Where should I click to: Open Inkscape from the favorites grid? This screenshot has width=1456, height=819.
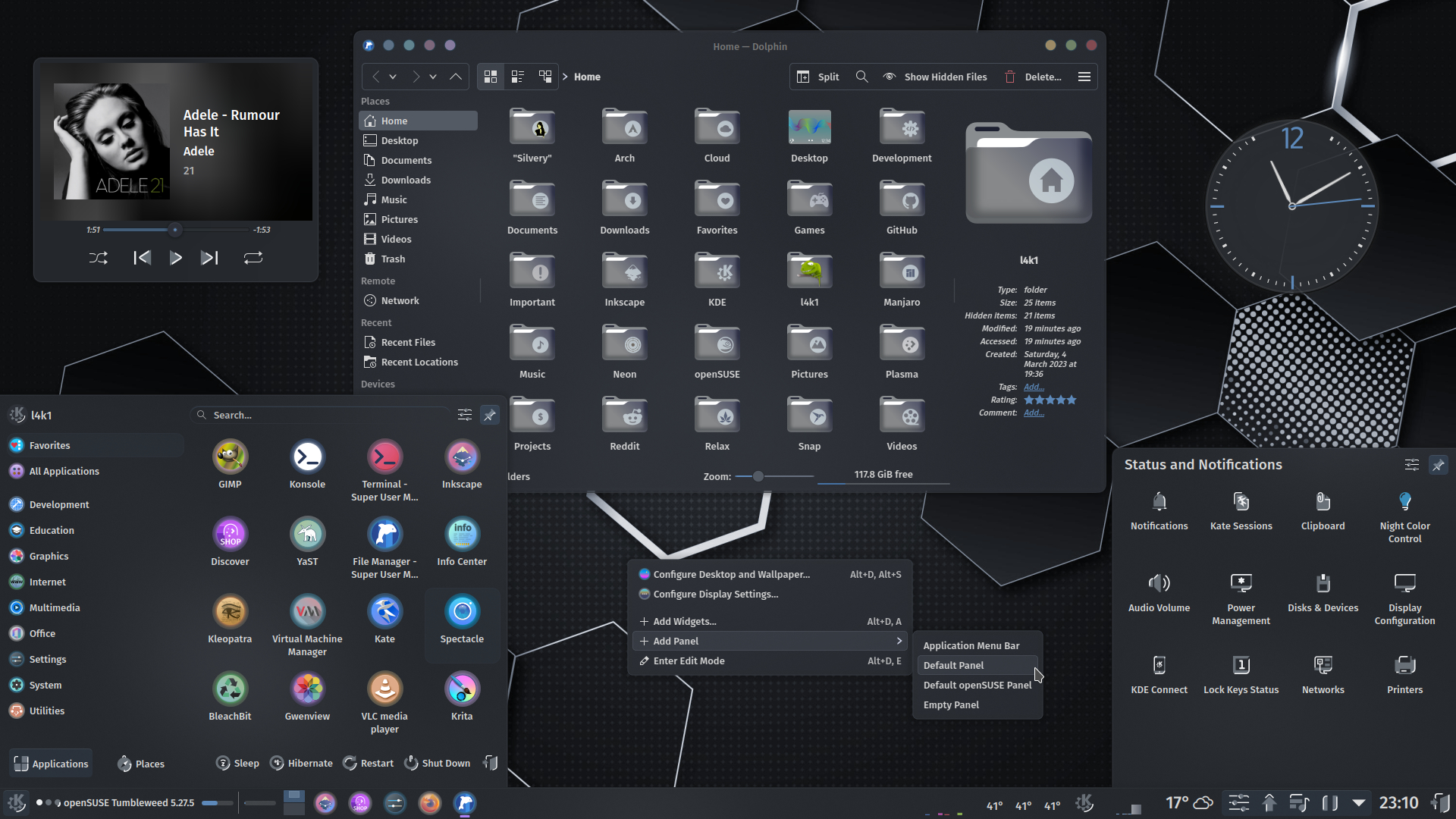462,465
